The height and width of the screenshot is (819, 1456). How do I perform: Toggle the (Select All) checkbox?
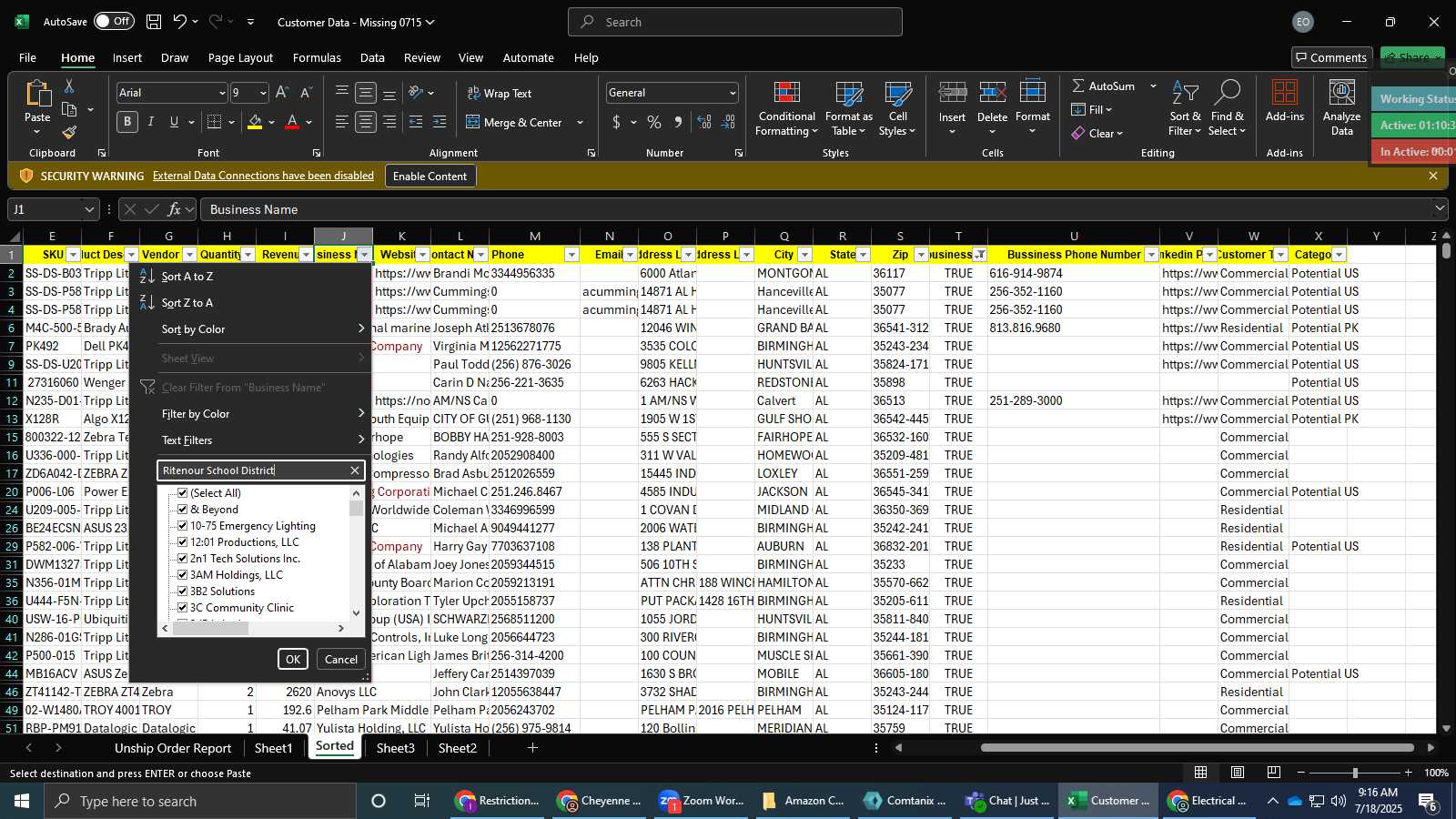pos(182,493)
